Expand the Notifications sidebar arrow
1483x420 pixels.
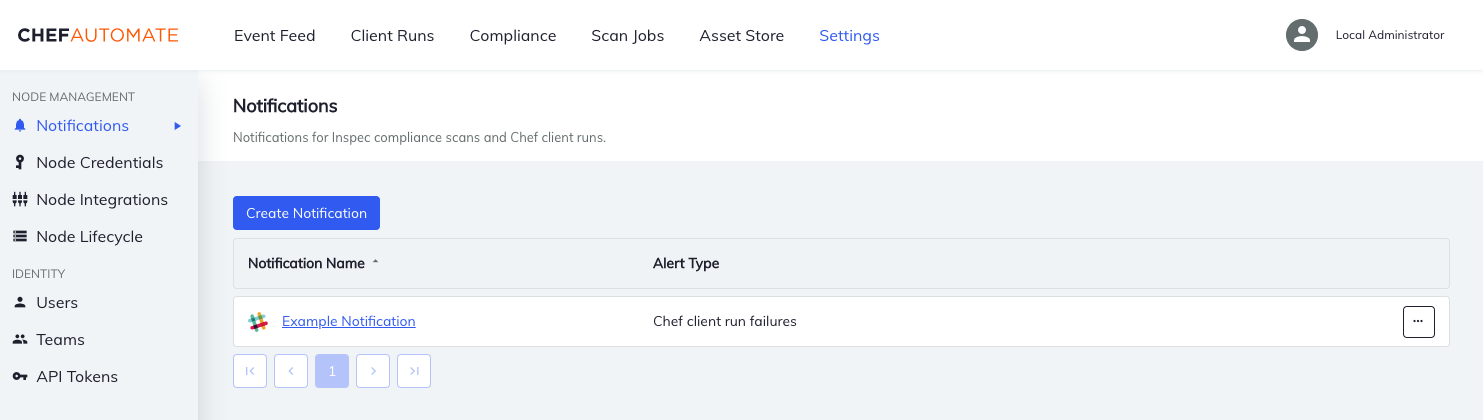click(x=177, y=126)
